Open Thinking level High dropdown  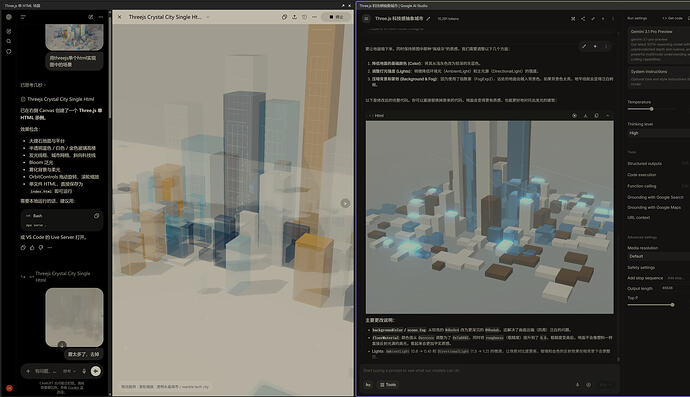tap(659, 133)
